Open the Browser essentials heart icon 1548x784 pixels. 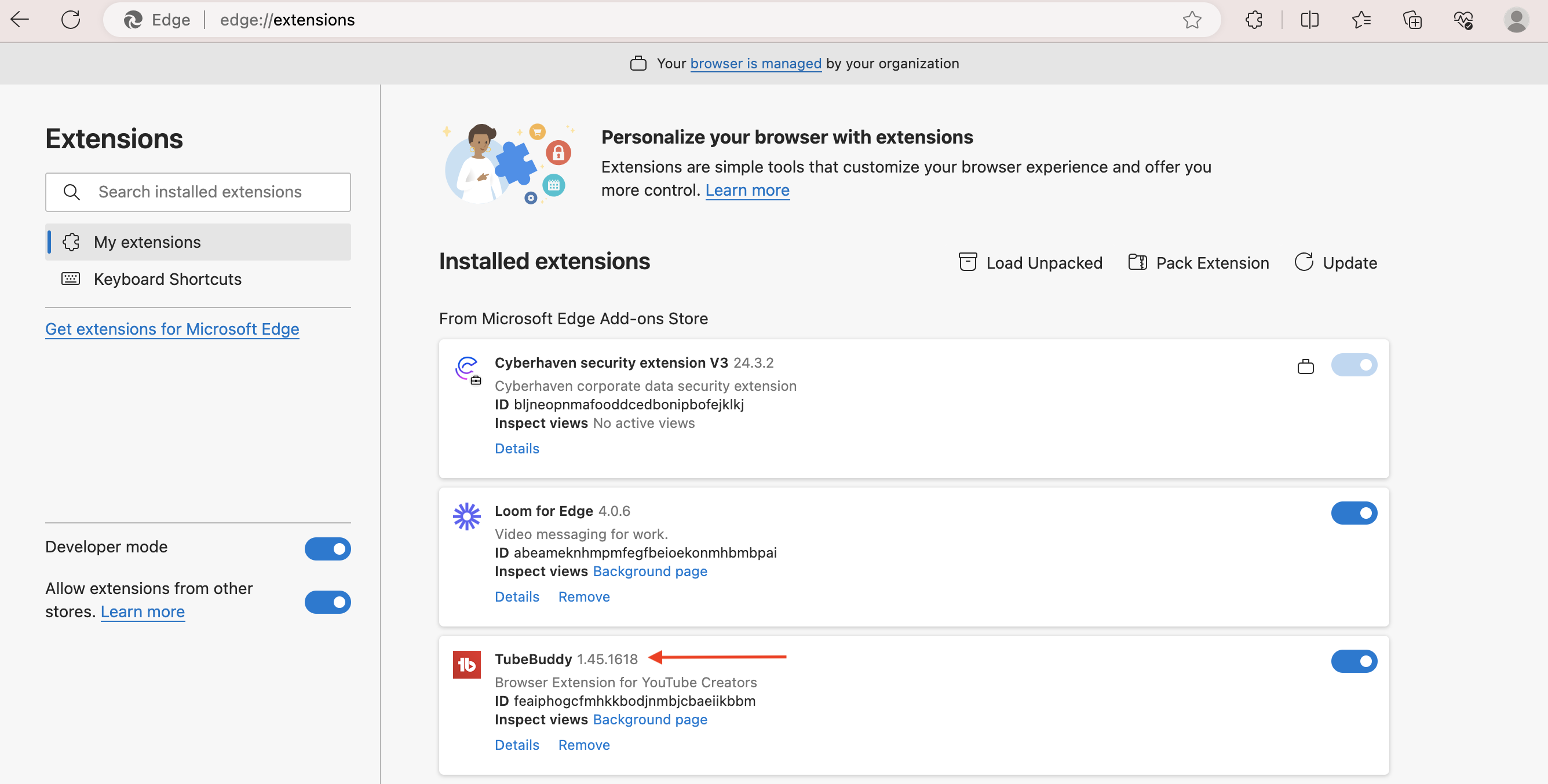pos(1463,20)
